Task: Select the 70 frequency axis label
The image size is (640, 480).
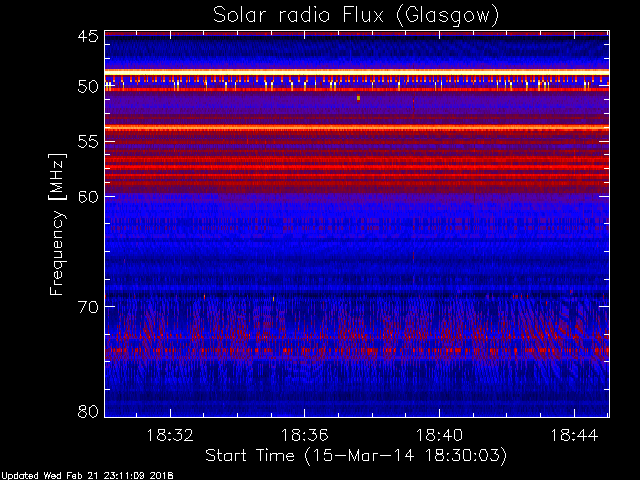Action: (x=88, y=307)
